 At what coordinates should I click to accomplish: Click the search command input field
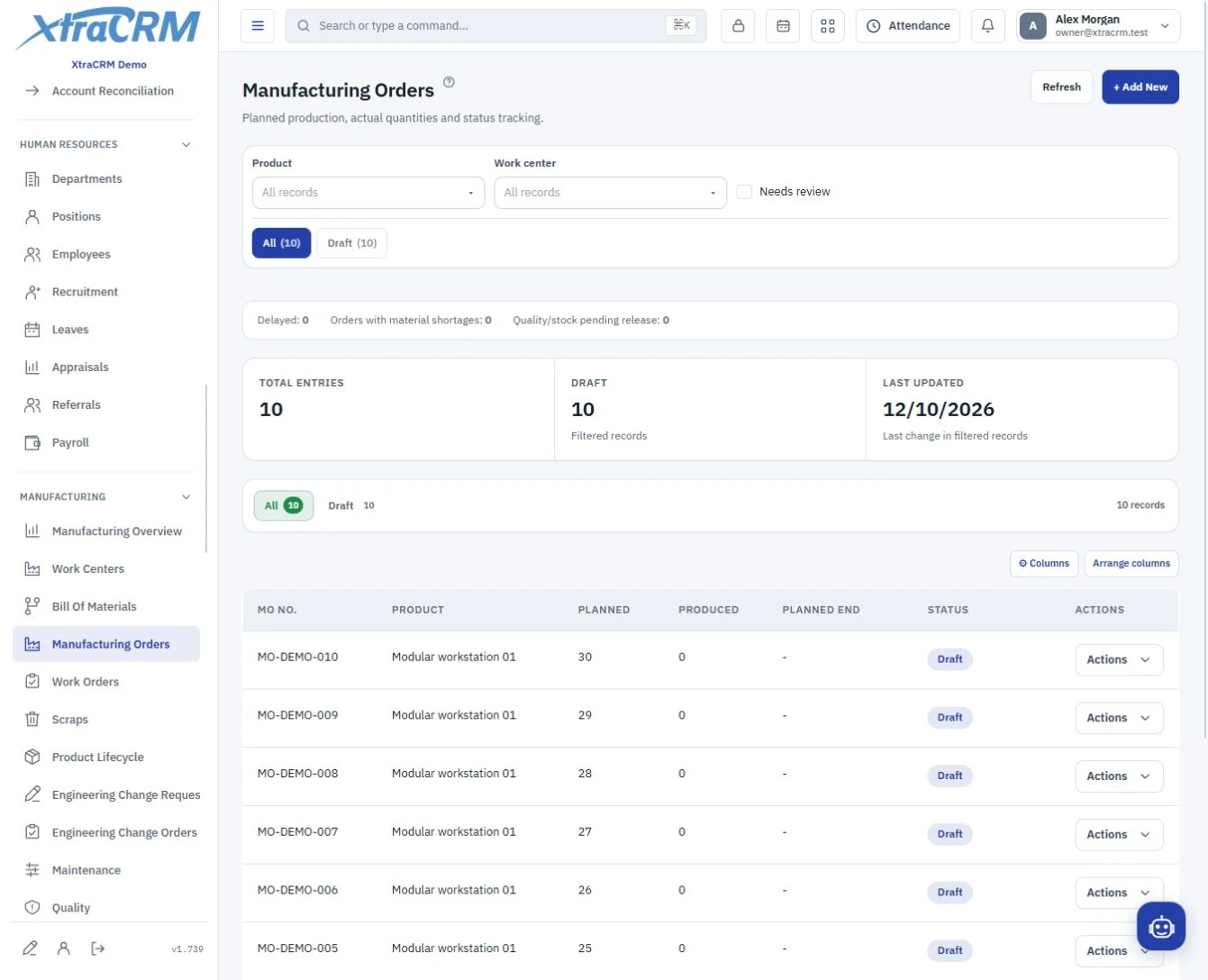(495, 26)
